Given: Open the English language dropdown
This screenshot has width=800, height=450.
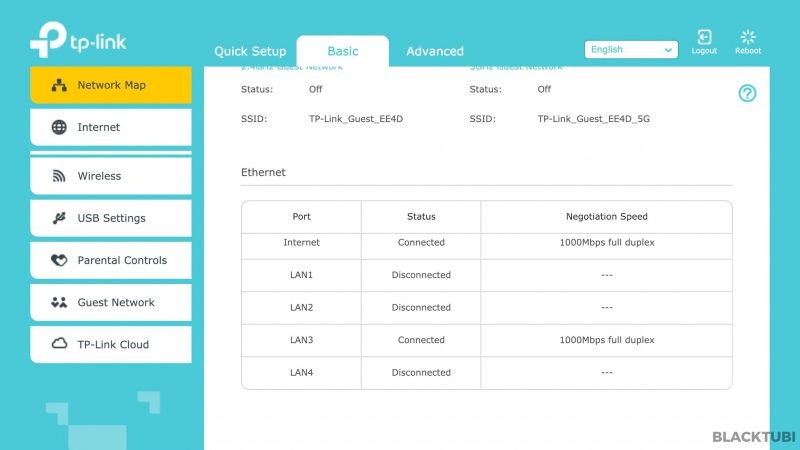Looking at the screenshot, I should (x=631, y=49).
